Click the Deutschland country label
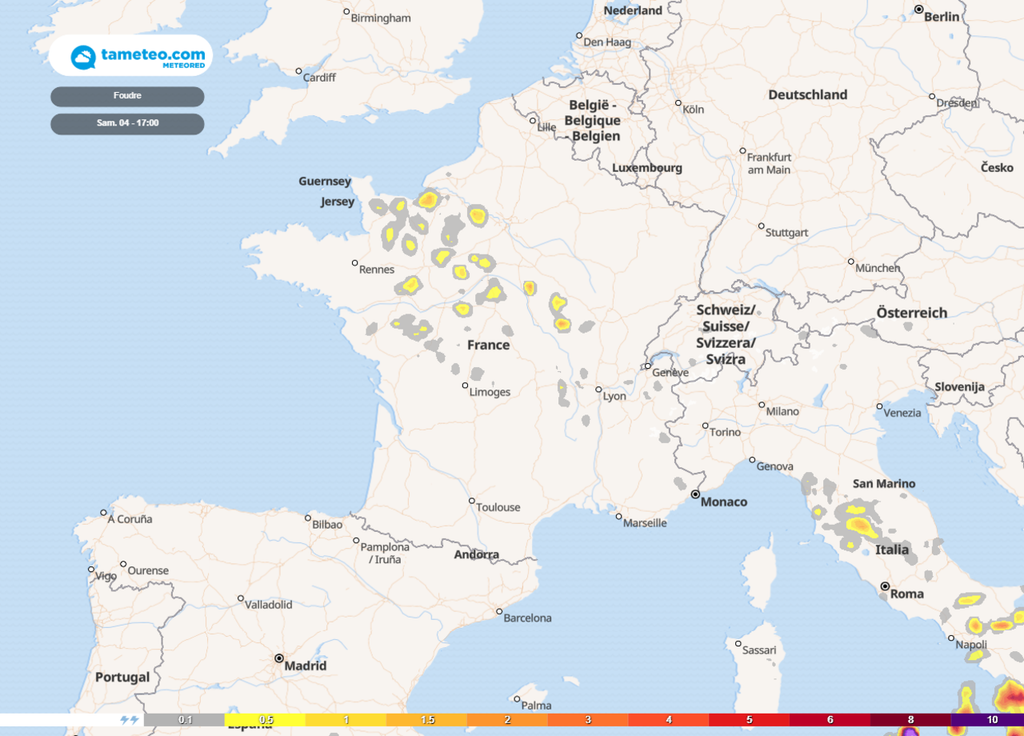Viewport: 1024px width, 736px height. [x=807, y=95]
